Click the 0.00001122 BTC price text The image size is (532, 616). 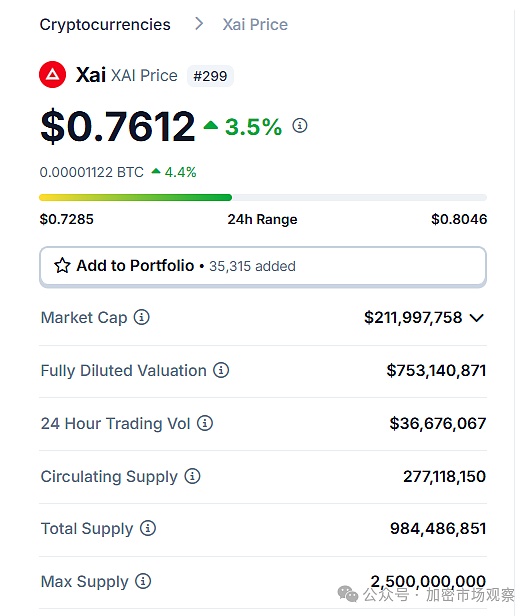pos(92,172)
